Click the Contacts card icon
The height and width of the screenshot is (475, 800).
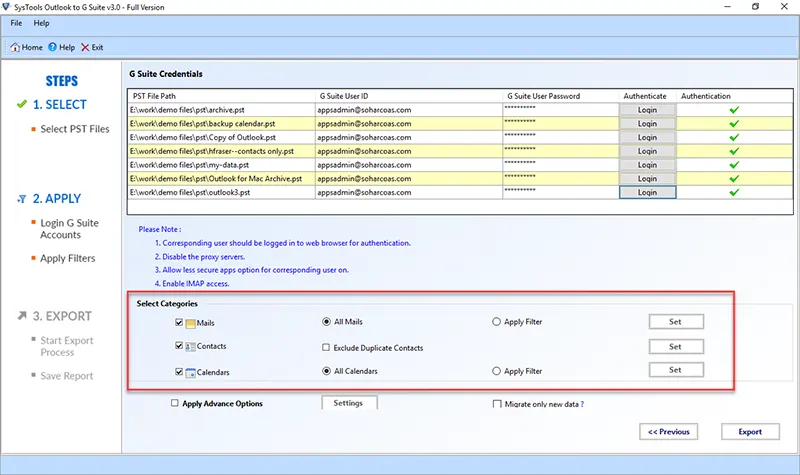coord(190,346)
